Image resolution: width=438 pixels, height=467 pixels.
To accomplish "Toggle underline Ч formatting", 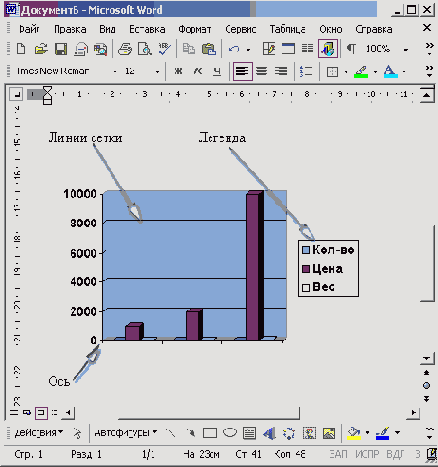I will (x=217, y=71).
